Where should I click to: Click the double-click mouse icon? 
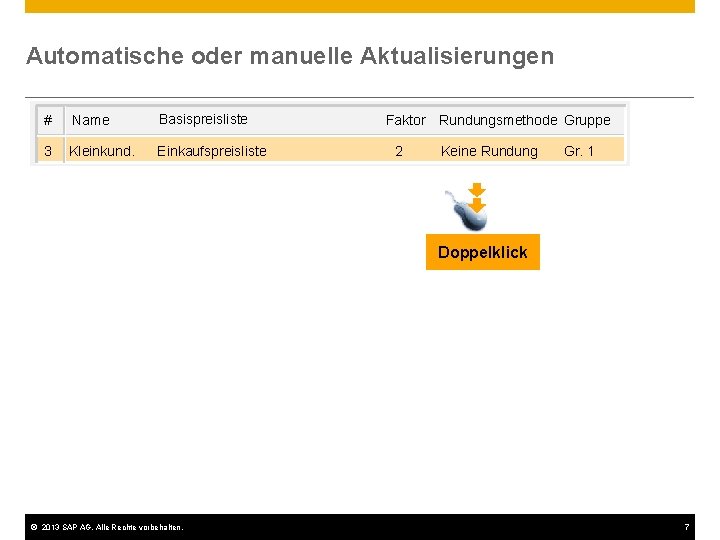coord(466,207)
